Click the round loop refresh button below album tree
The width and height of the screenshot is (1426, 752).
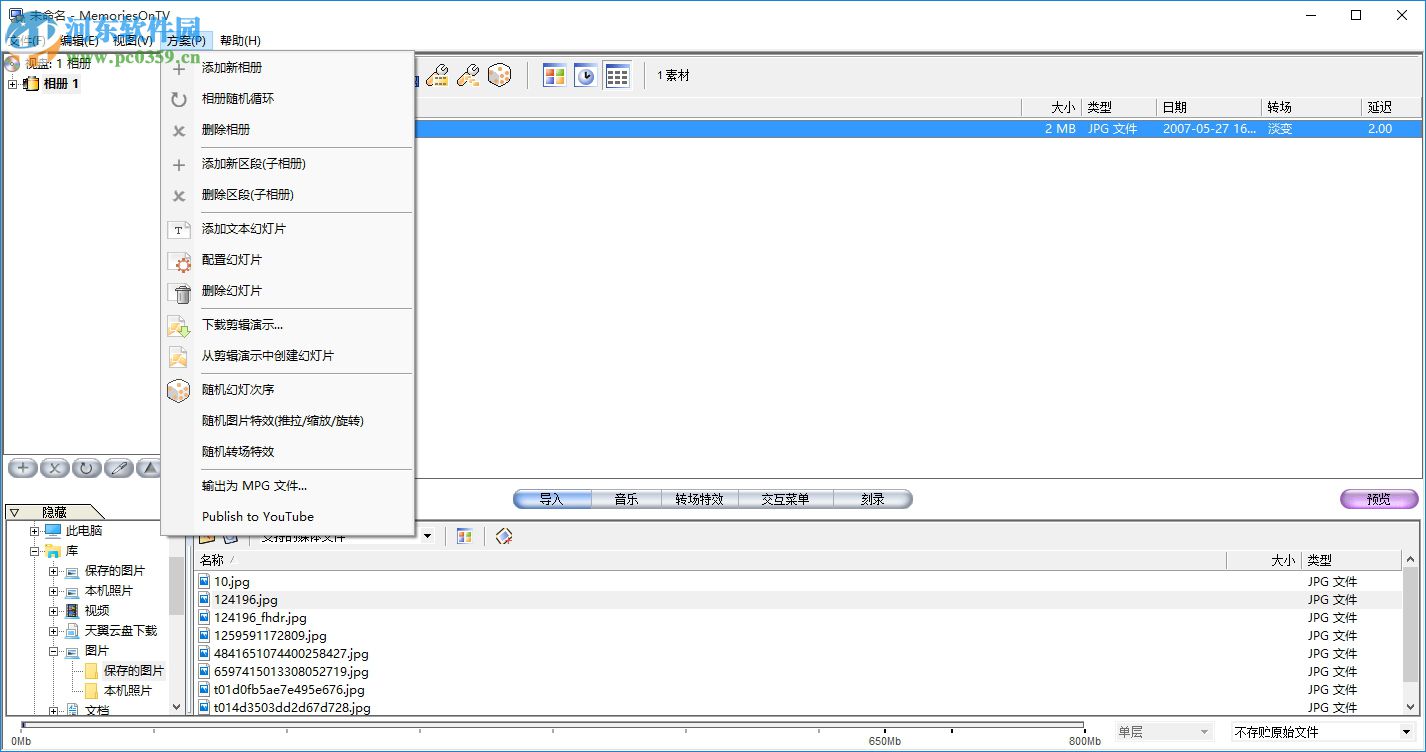(x=87, y=468)
